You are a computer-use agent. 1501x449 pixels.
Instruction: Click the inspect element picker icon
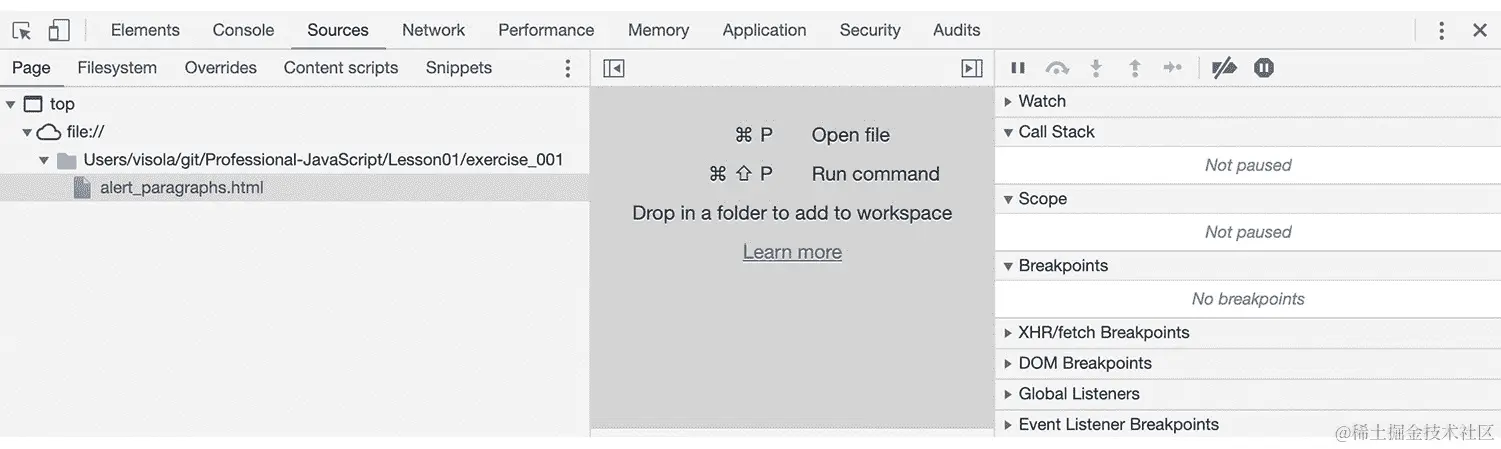21,30
